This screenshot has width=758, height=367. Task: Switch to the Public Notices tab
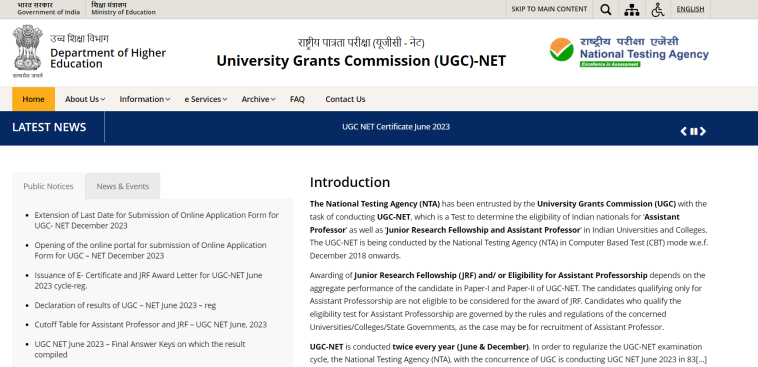(x=48, y=186)
